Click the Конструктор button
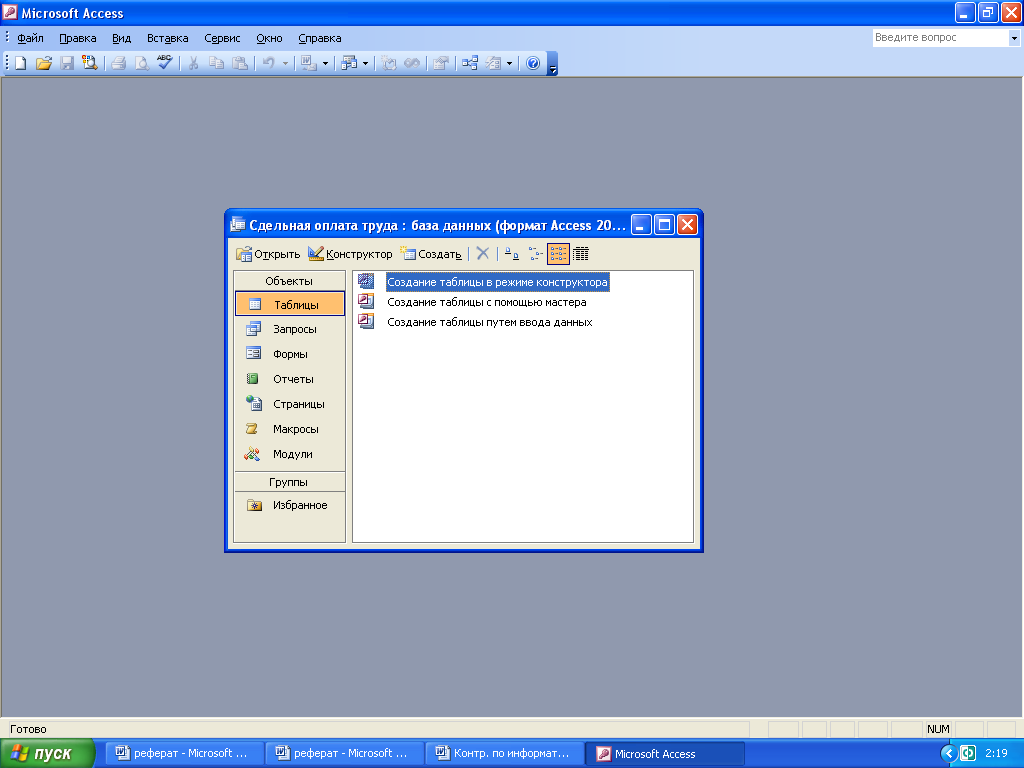 coord(350,254)
